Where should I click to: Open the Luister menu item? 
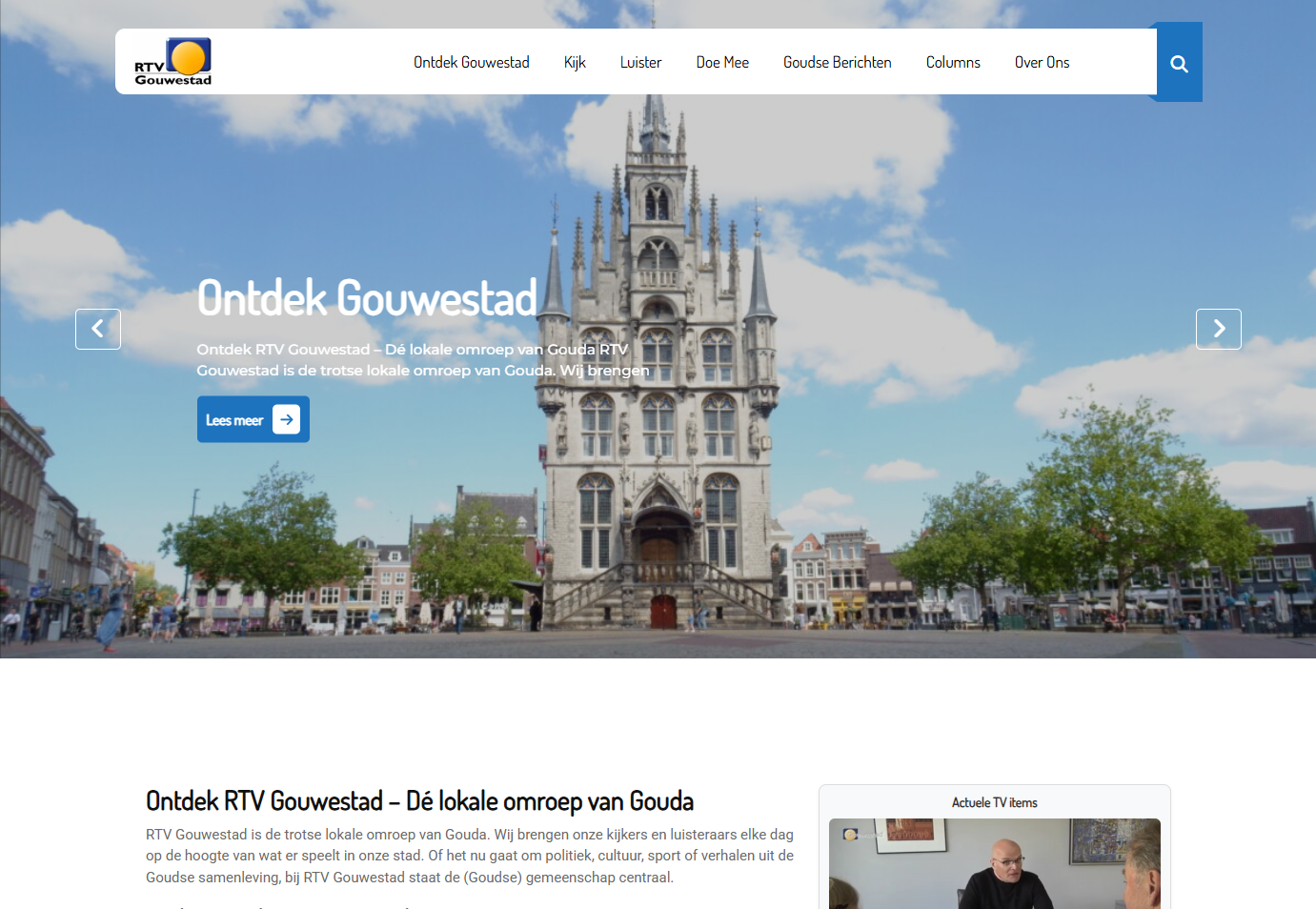(640, 62)
